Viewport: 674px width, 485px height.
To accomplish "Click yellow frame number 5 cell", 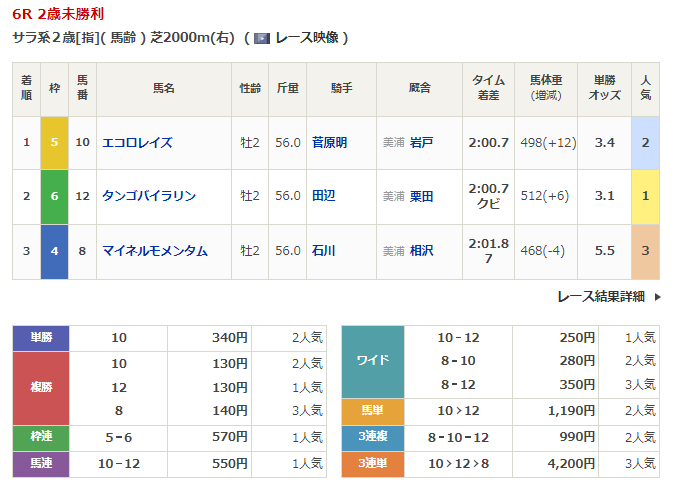I will click(x=54, y=143).
